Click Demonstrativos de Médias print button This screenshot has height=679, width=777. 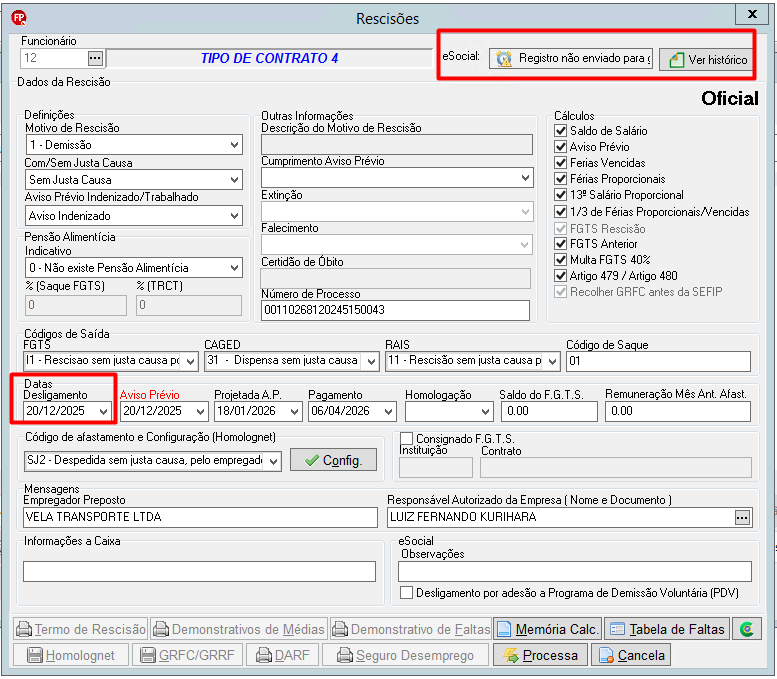click(x=239, y=629)
